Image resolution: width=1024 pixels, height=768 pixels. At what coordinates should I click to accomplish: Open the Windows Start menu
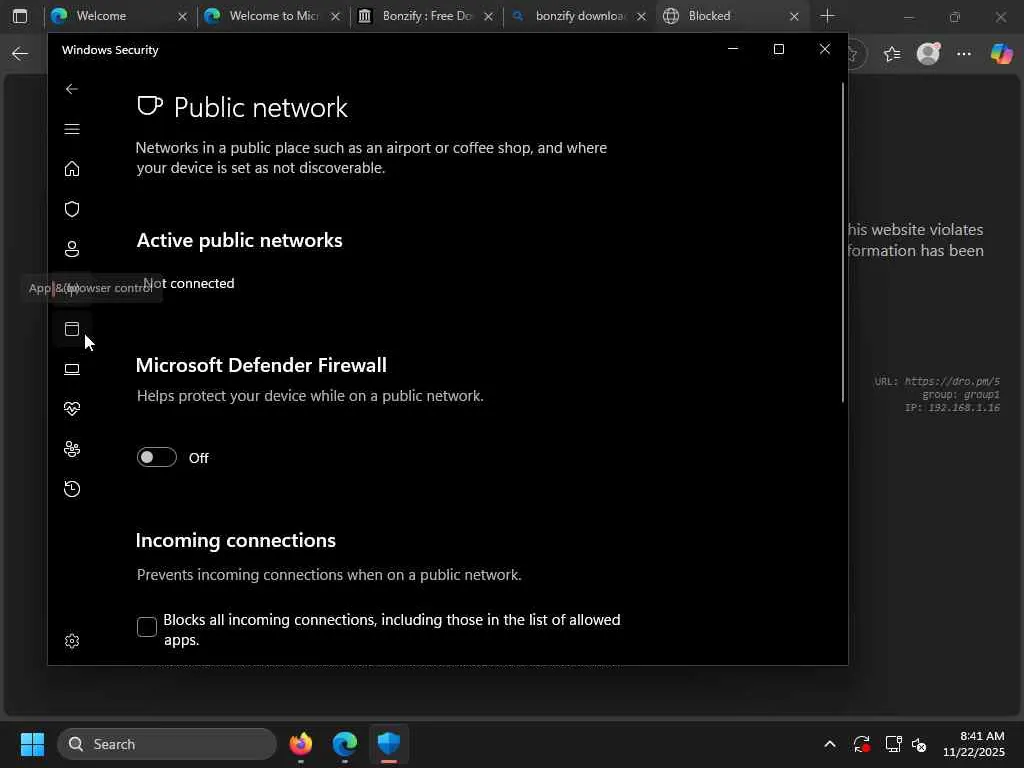pyautogui.click(x=32, y=744)
